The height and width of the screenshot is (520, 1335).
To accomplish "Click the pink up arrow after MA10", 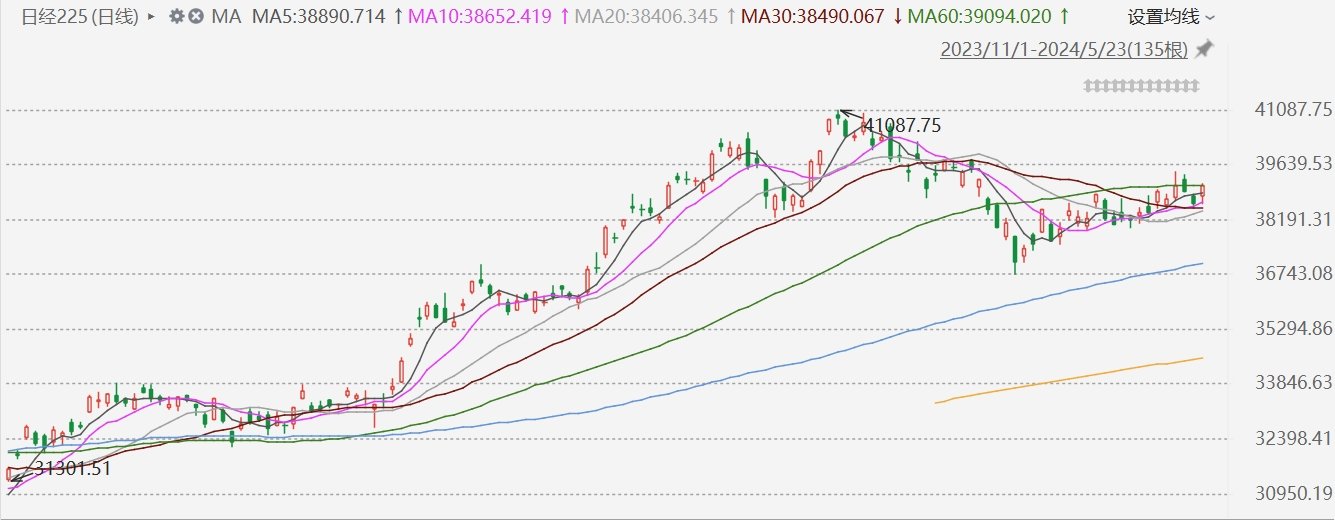I will coord(564,17).
